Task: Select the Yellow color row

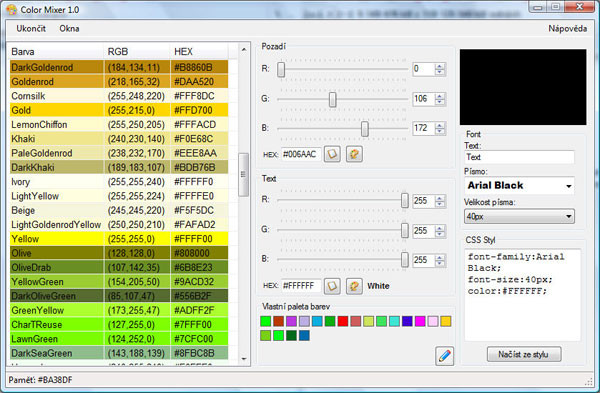Action: (119, 239)
